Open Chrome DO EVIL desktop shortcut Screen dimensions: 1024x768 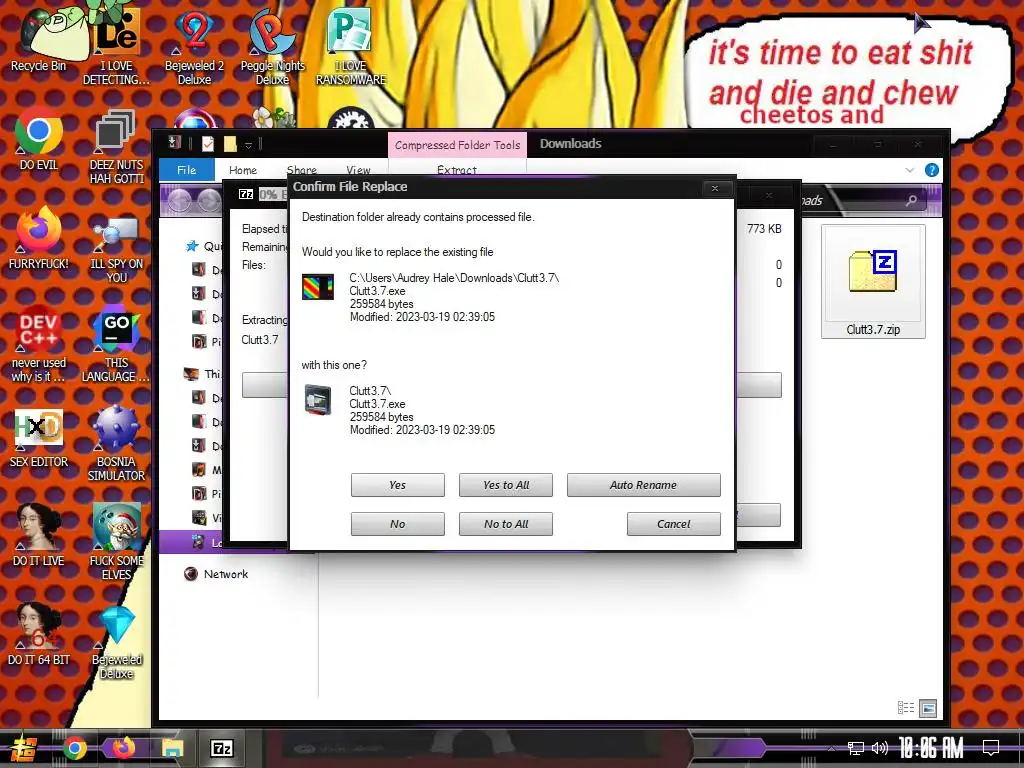pos(39,140)
